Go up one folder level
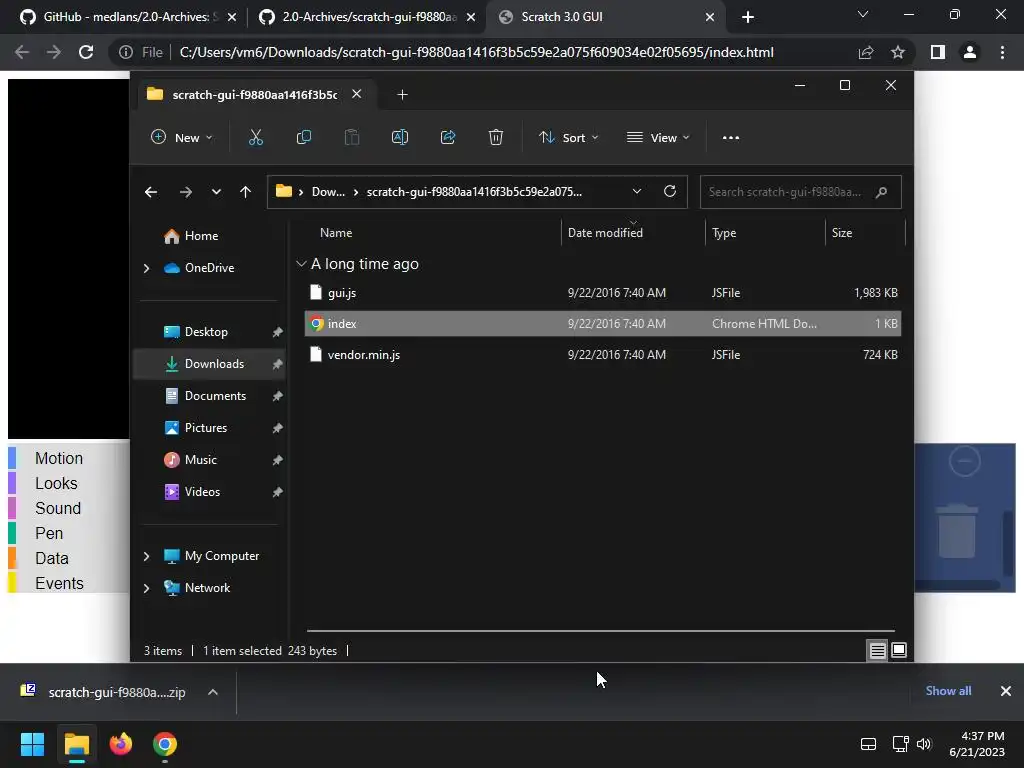Screen dimensions: 1024x768 click(x=246, y=192)
